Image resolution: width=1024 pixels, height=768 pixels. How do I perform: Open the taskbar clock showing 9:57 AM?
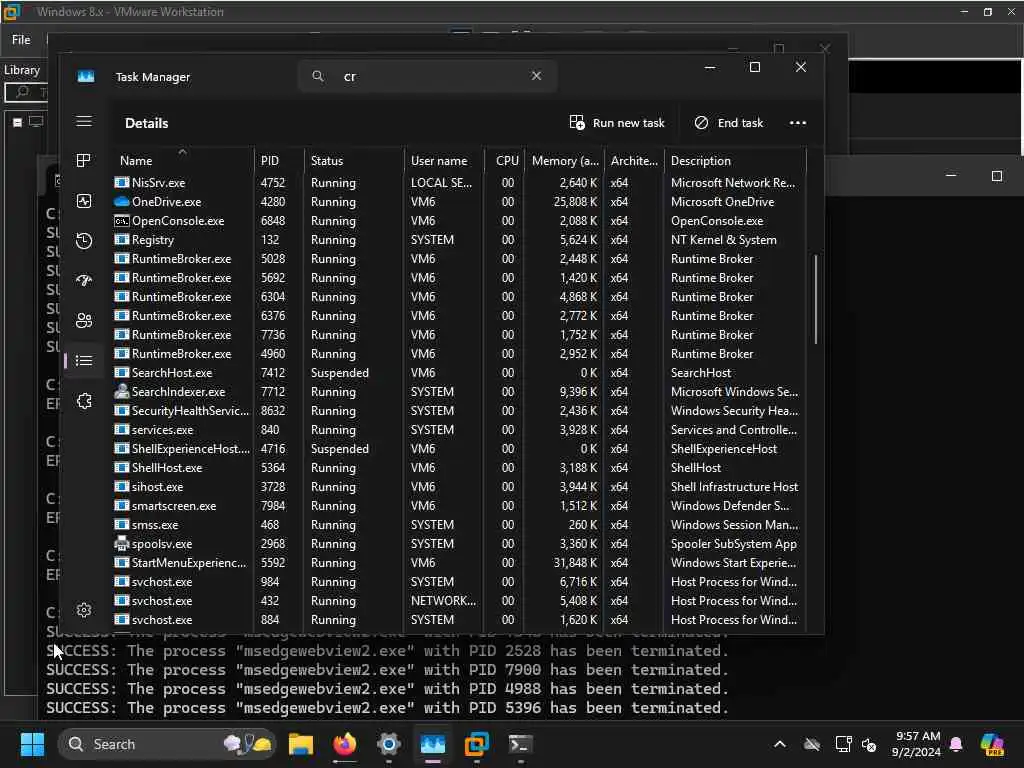point(916,744)
